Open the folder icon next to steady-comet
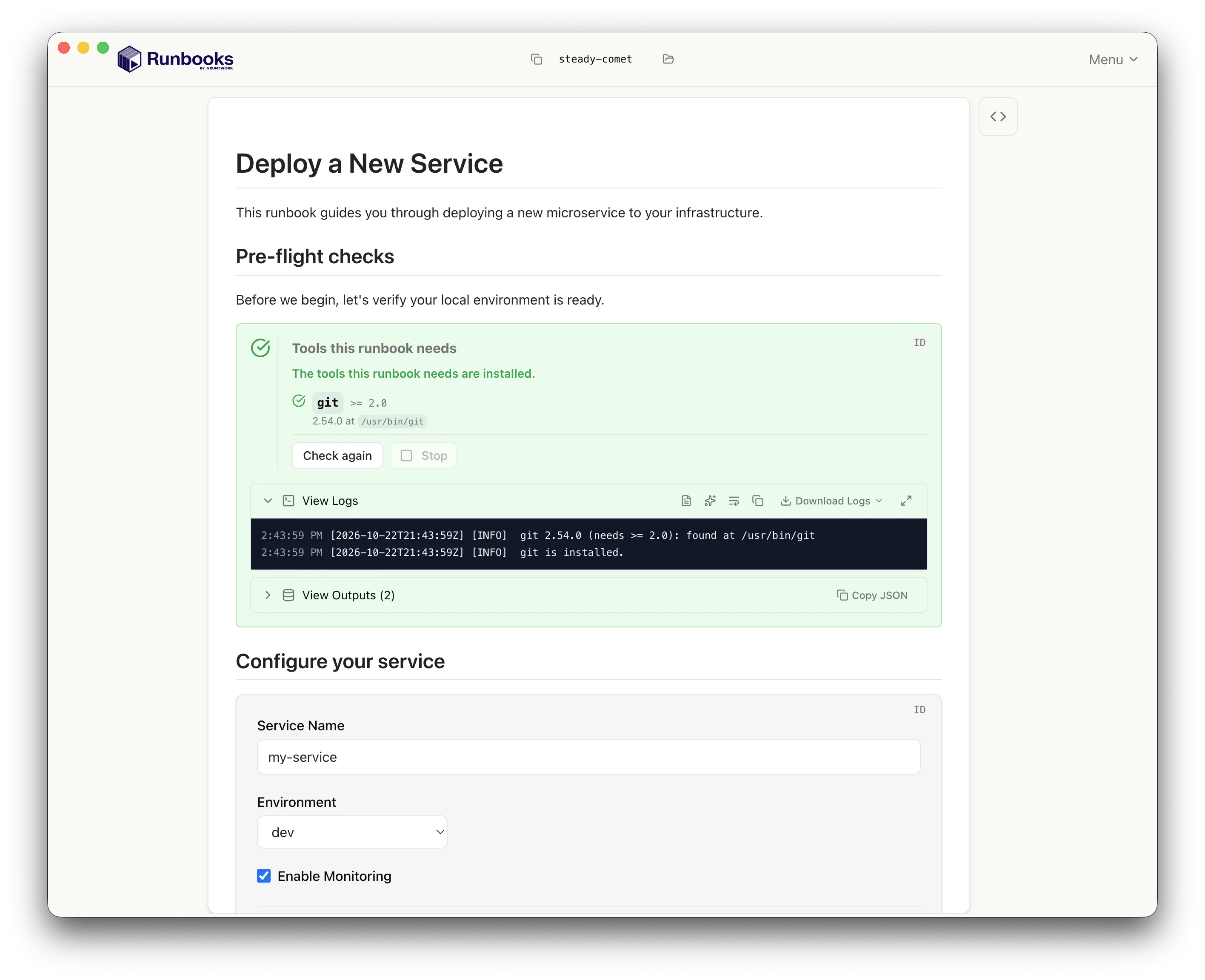The height and width of the screenshot is (980, 1205). coord(668,59)
